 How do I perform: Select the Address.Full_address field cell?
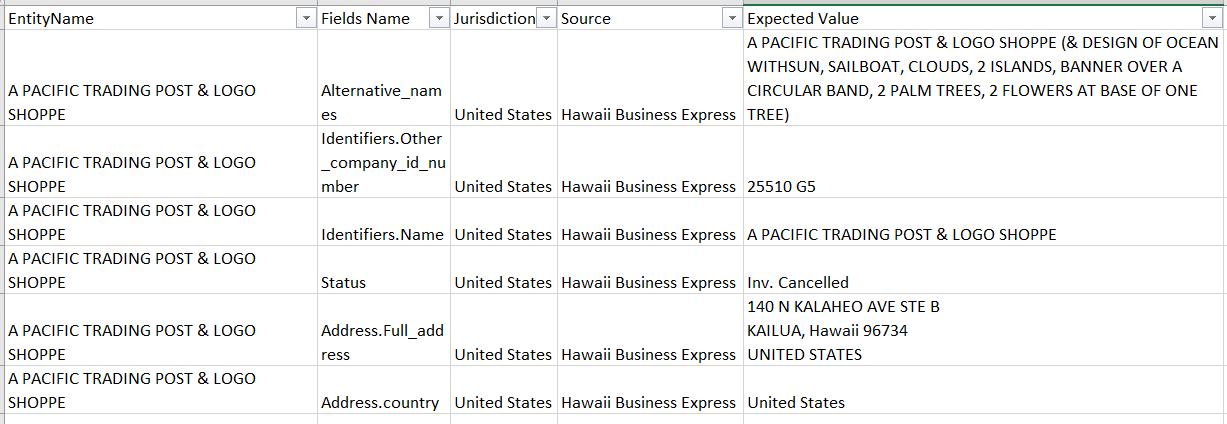[x=382, y=342]
